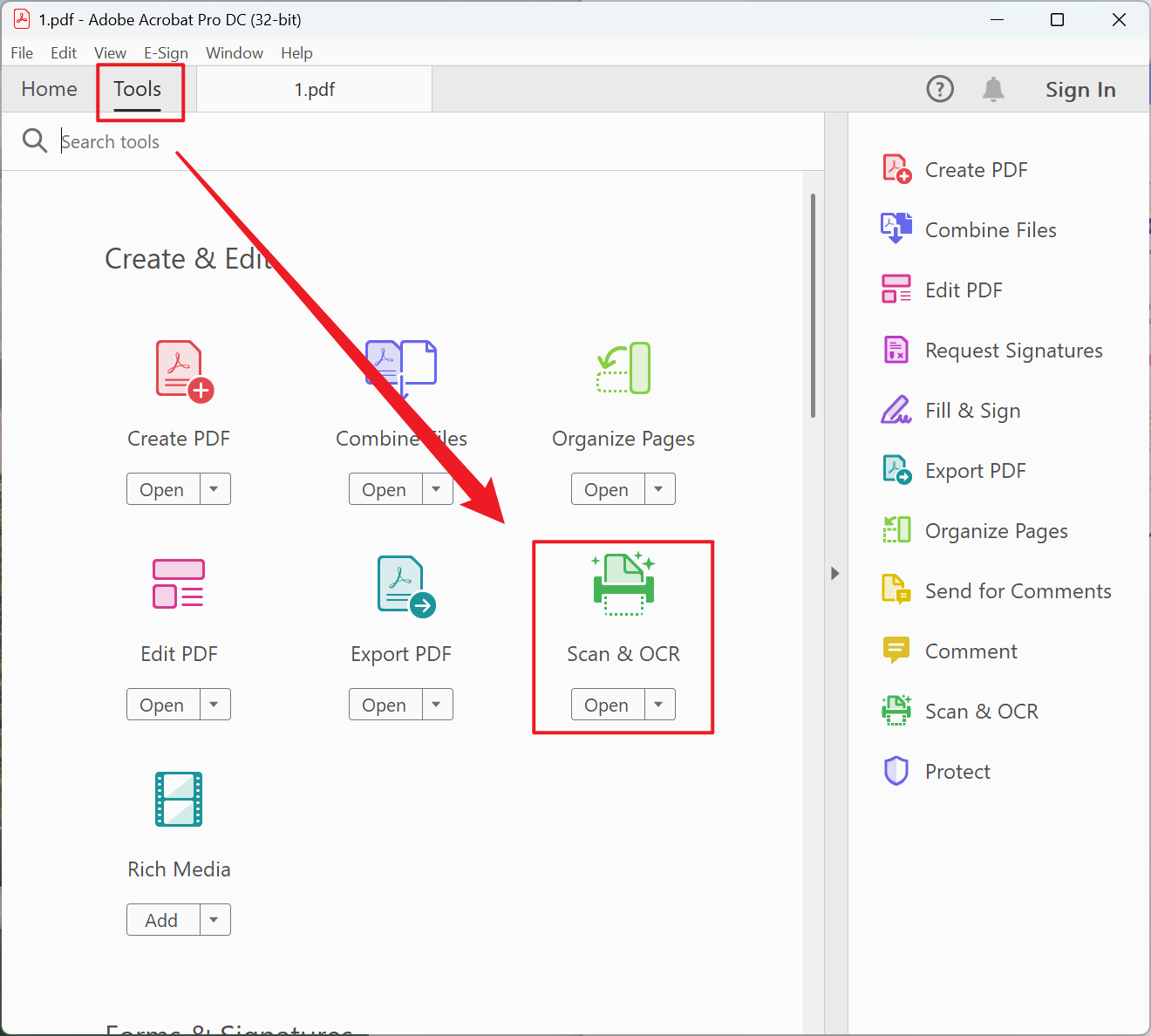This screenshot has width=1151, height=1036.
Task: Click the Scan & OCR printer icon in grid
Action: [x=623, y=584]
